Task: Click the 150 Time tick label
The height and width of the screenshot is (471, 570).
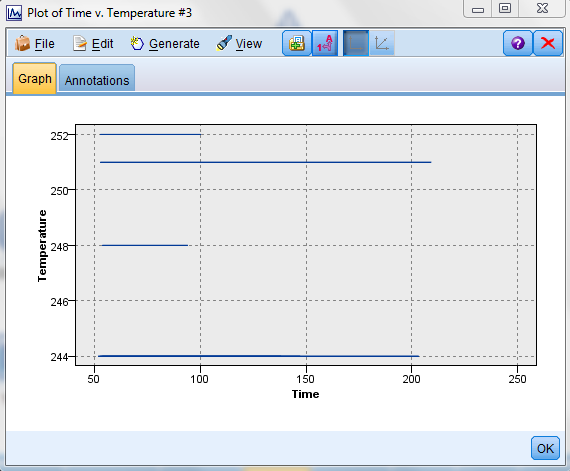Action: click(305, 379)
